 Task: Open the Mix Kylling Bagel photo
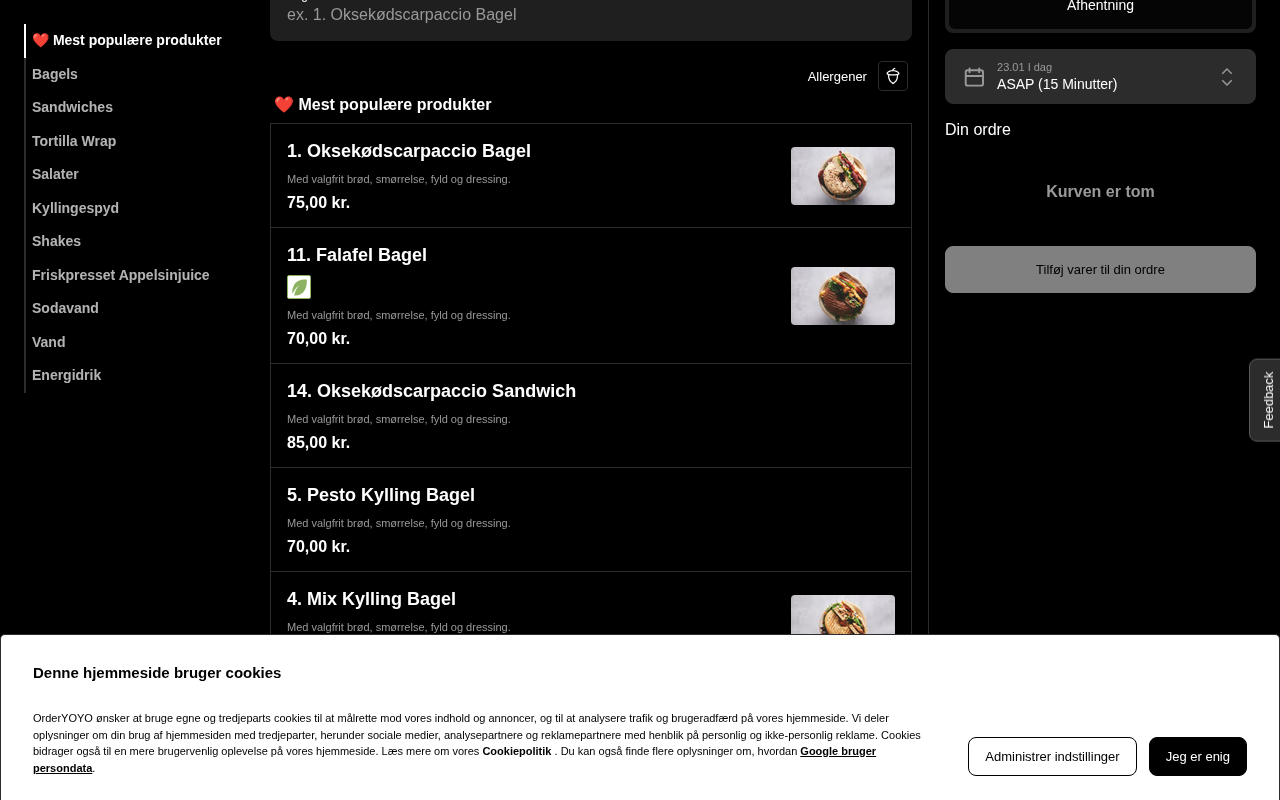click(x=843, y=615)
